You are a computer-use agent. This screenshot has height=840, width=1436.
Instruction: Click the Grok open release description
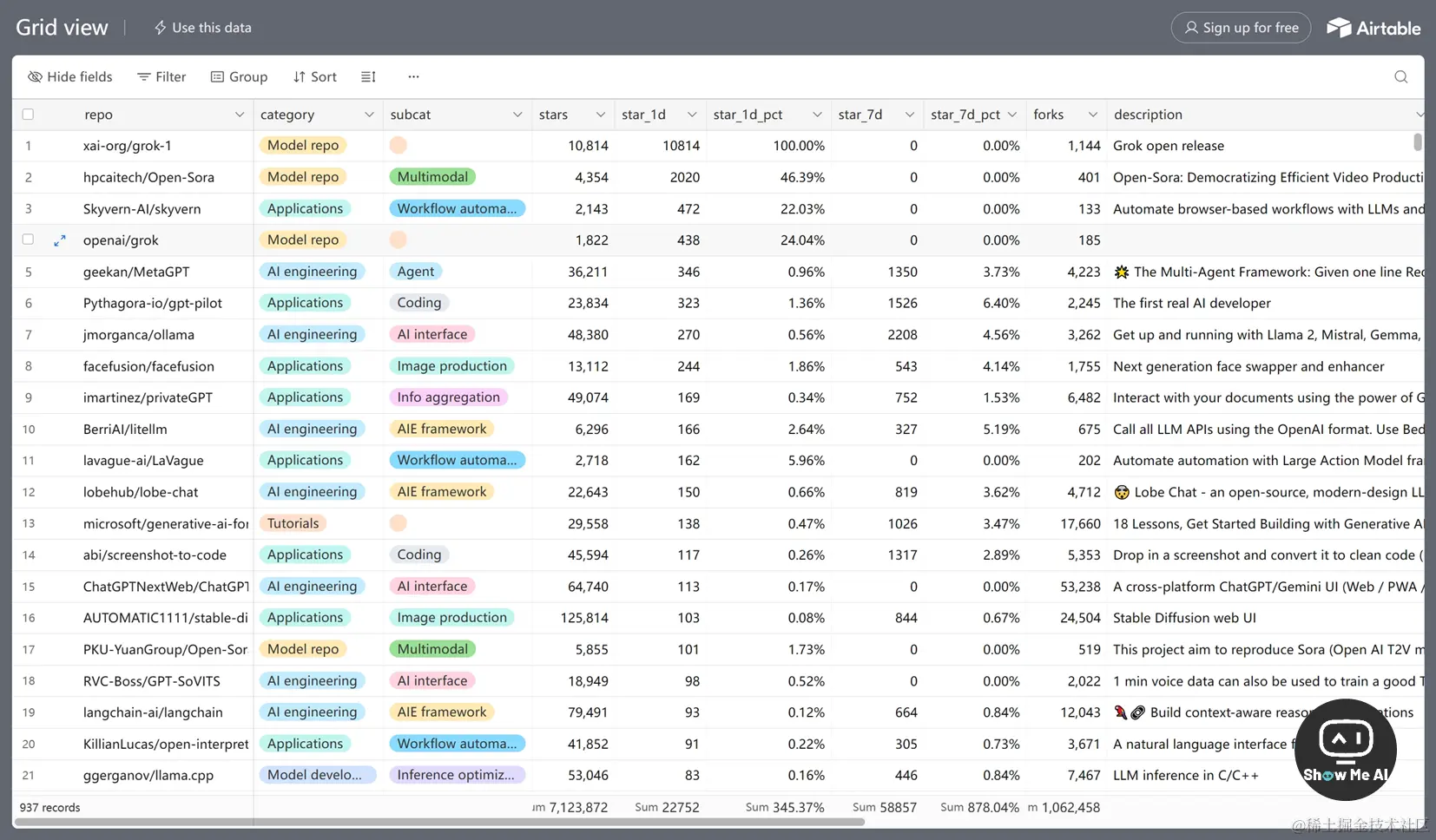coord(1169,146)
